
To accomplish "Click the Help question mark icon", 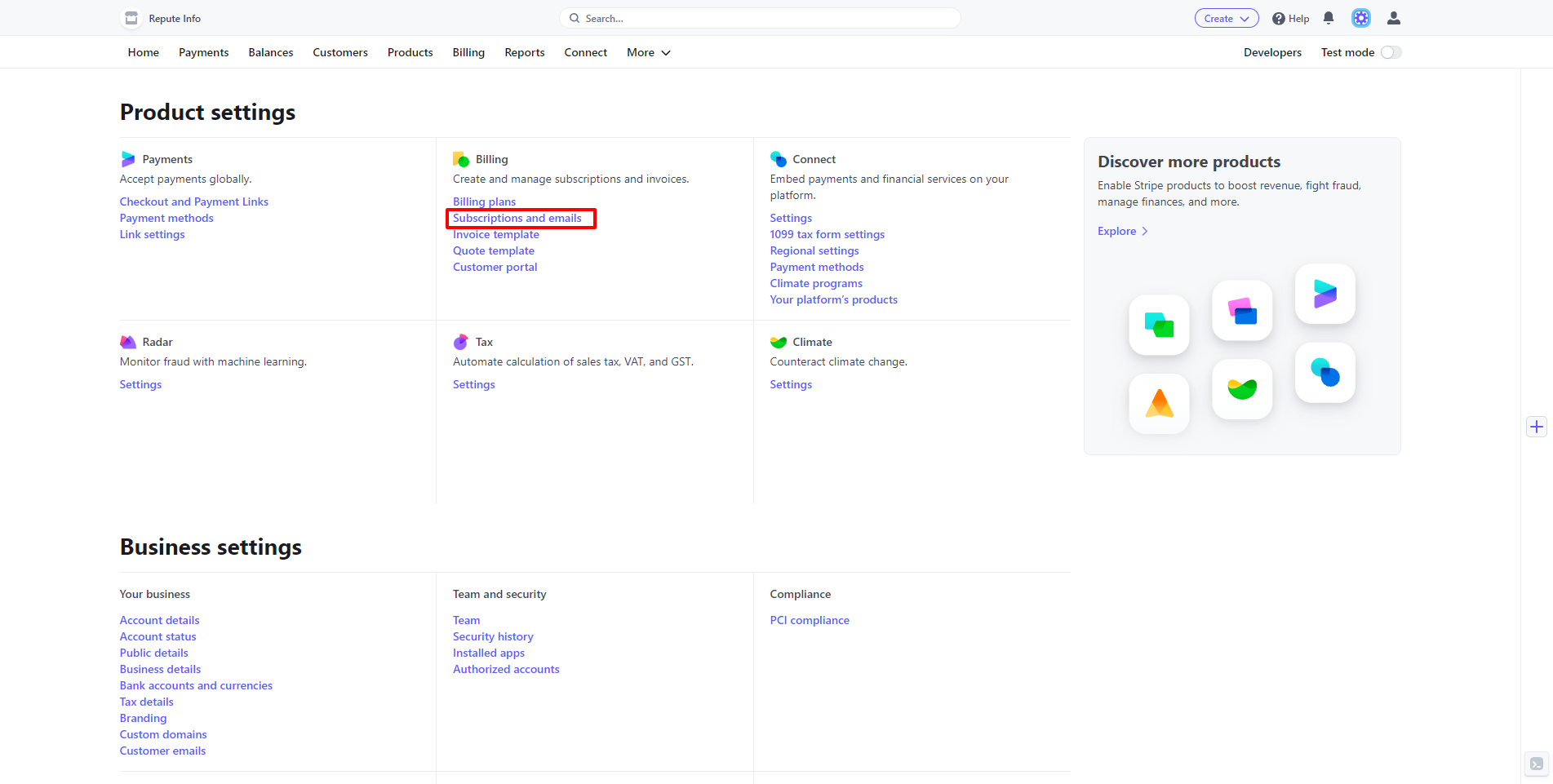I will (1279, 18).
